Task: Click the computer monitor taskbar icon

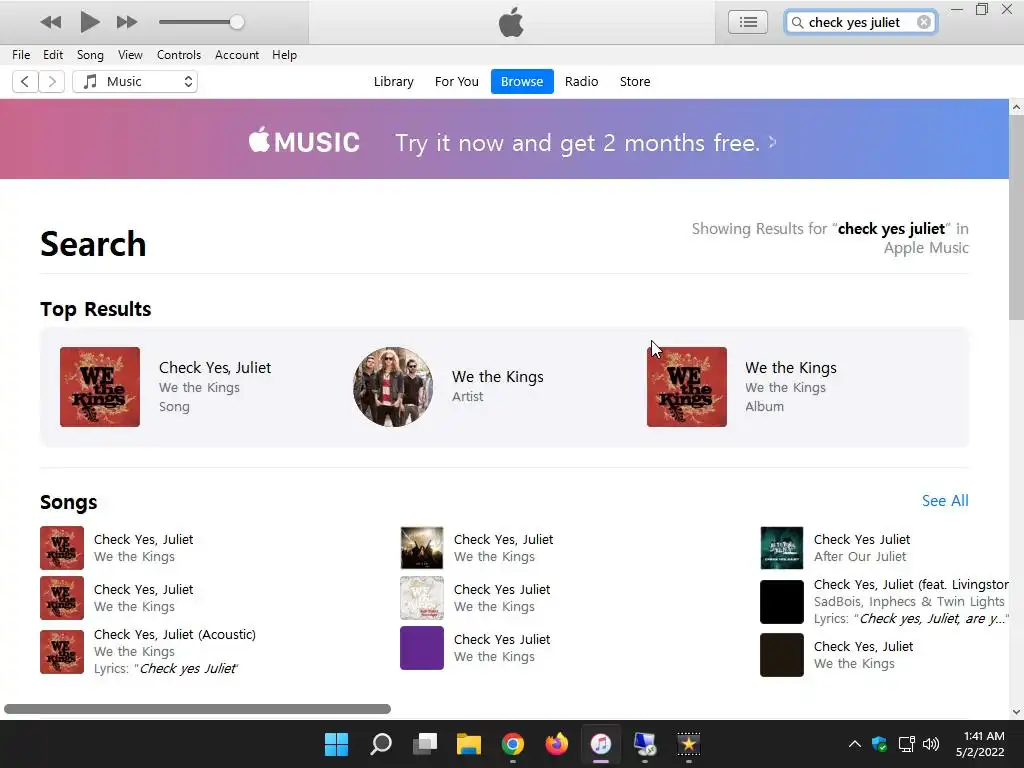Action: [645, 744]
